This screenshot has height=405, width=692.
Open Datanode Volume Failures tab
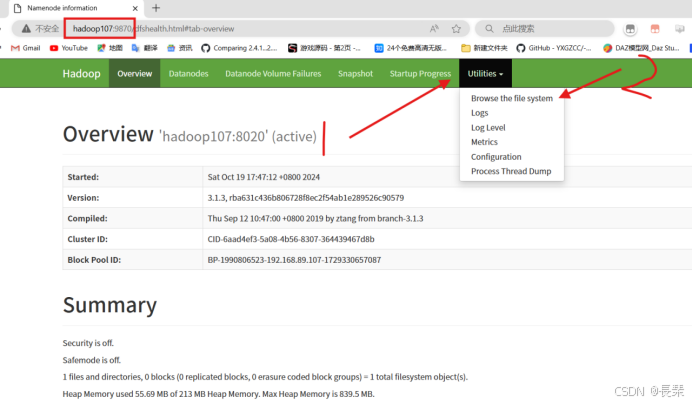pyautogui.click(x=273, y=74)
